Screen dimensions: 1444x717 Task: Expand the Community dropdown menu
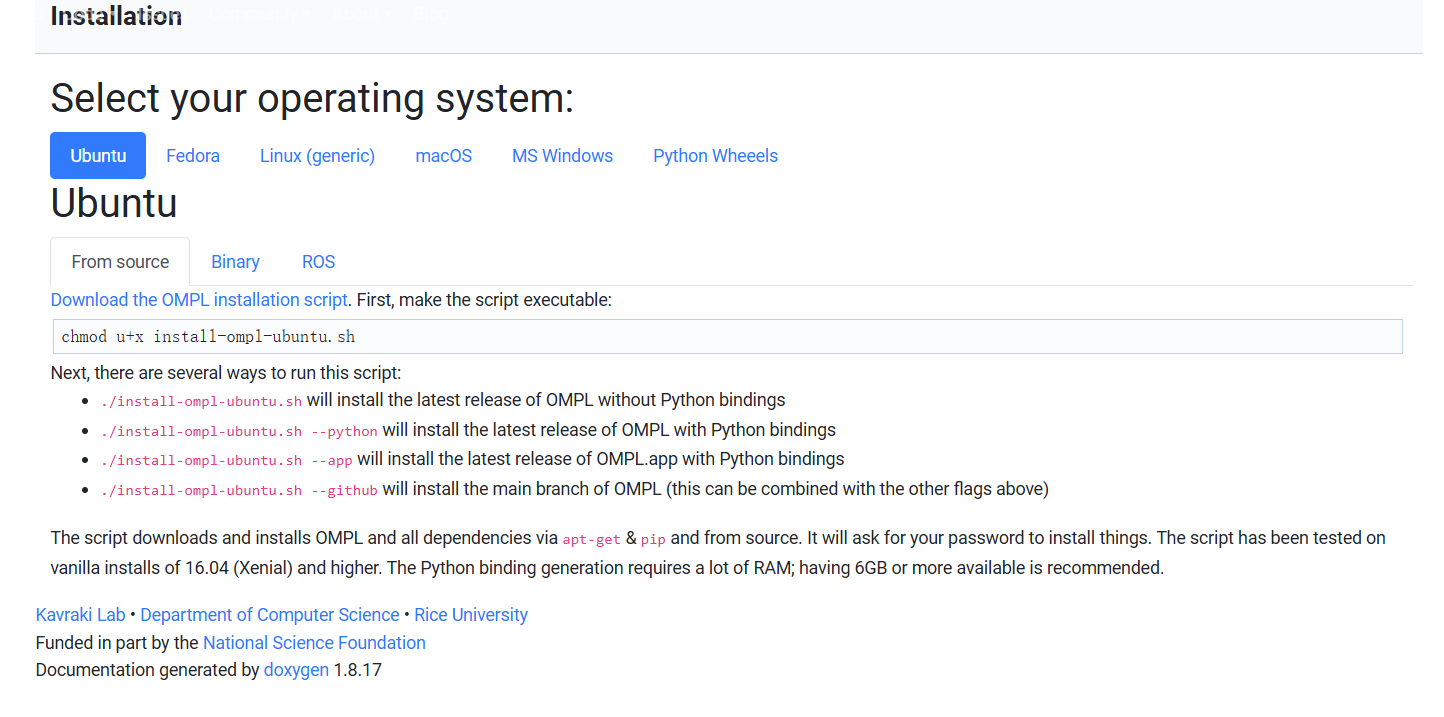click(255, 13)
